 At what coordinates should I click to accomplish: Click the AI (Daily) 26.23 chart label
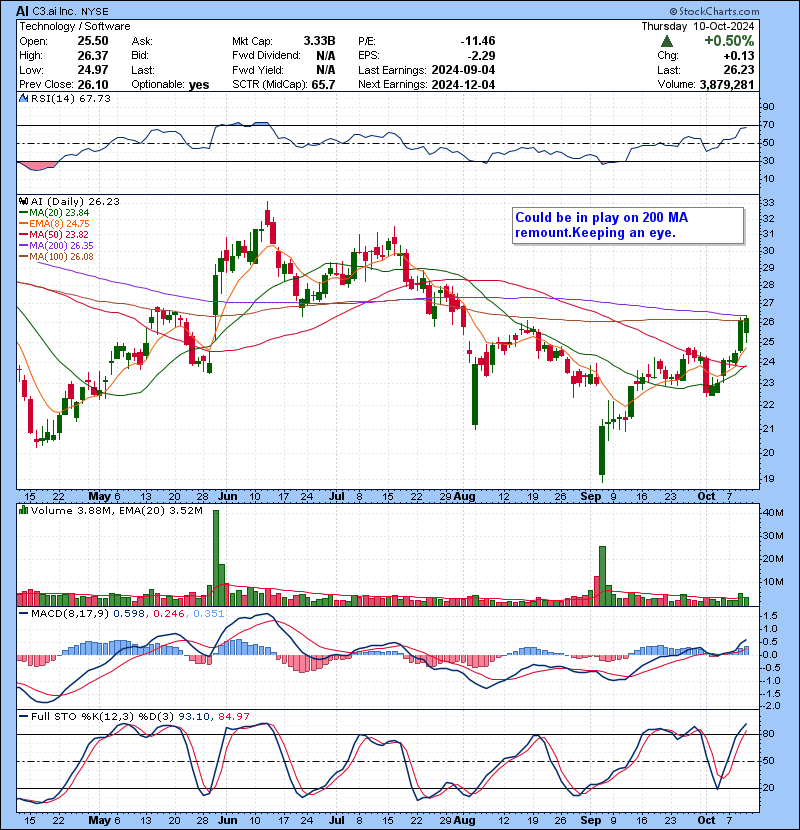click(75, 201)
